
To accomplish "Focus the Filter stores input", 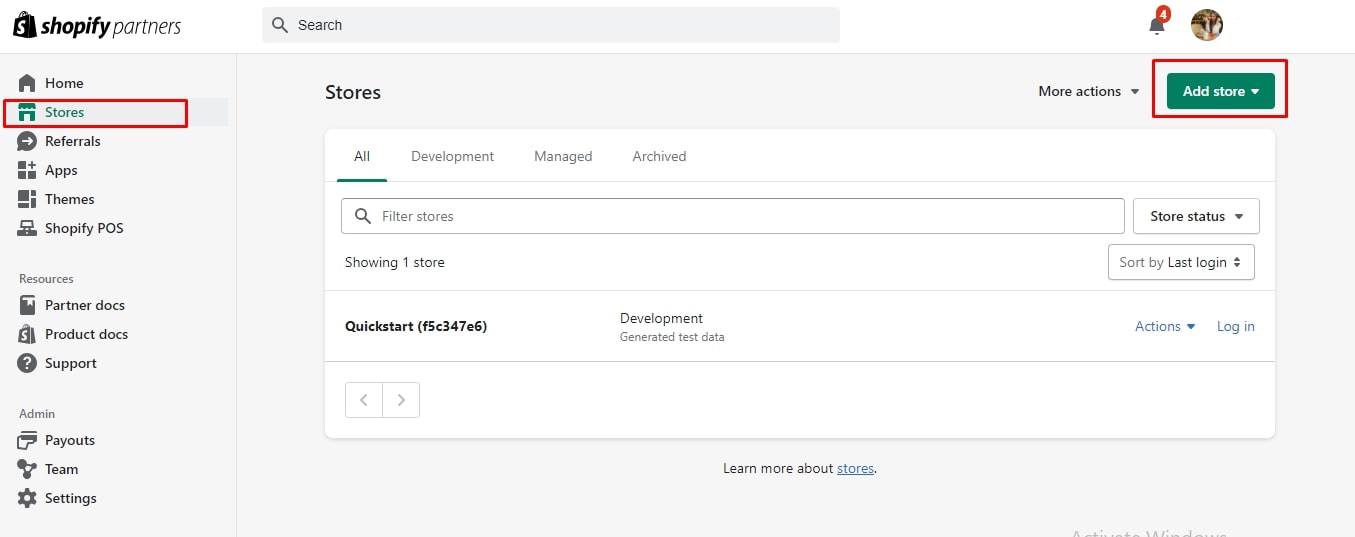I will point(733,216).
